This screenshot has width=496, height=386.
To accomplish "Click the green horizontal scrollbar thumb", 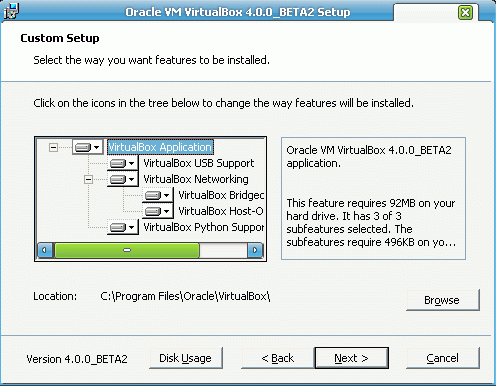I will (x=127, y=250).
